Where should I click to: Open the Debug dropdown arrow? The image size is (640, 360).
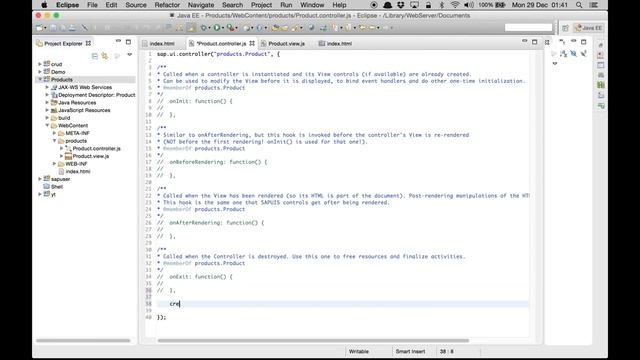[x=209, y=28]
